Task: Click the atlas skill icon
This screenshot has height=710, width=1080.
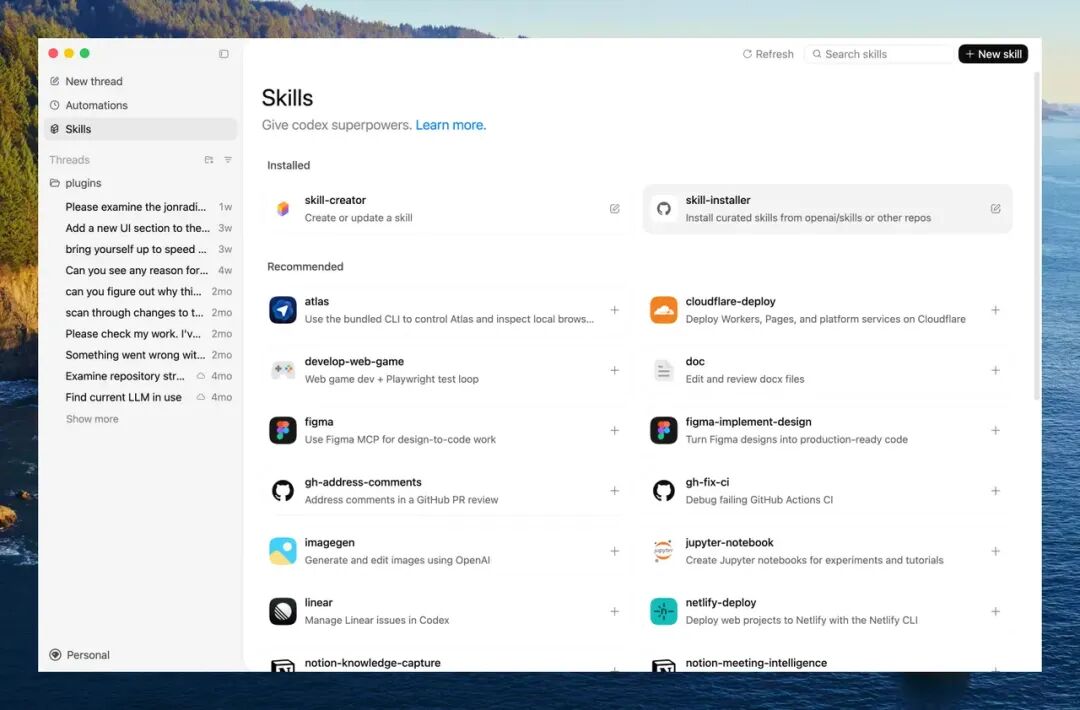Action: click(283, 310)
